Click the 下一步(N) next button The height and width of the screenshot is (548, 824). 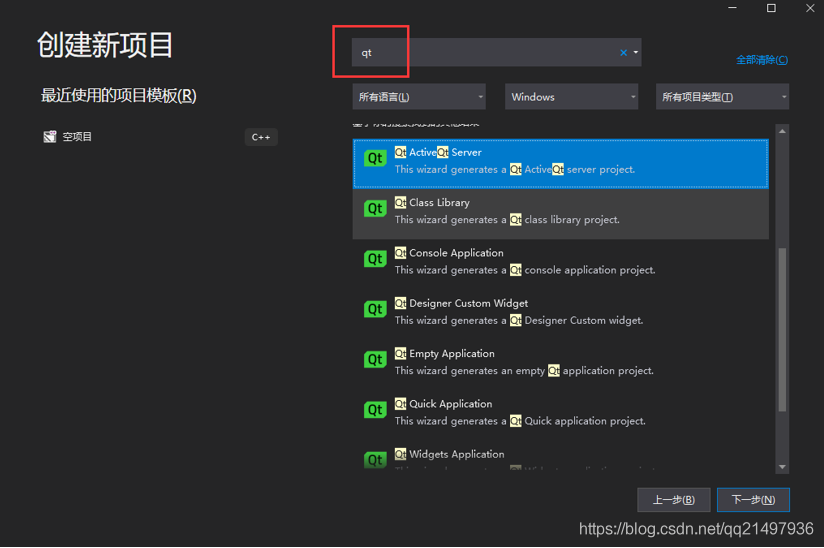pyautogui.click(x=753, y=500)
